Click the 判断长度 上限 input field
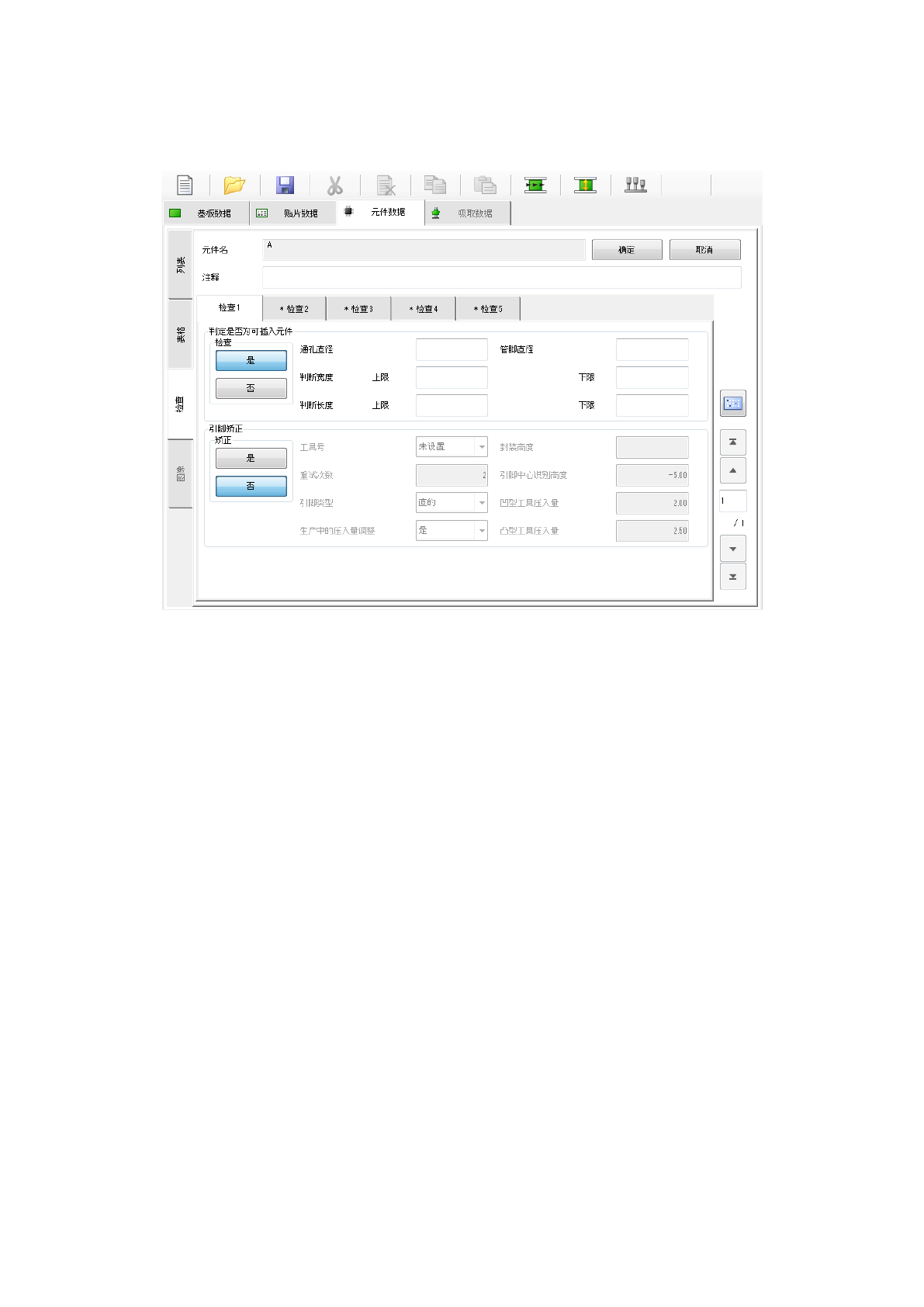Screen dimensions: 924x1307 [x=452, y=405]
